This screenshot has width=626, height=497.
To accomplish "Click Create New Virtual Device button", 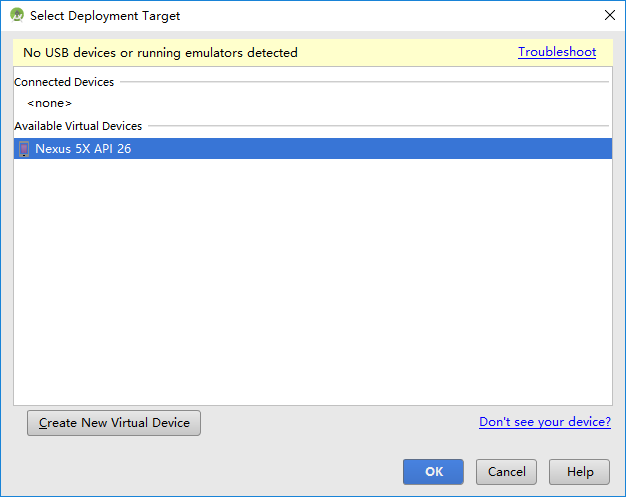I will (114, 423).
